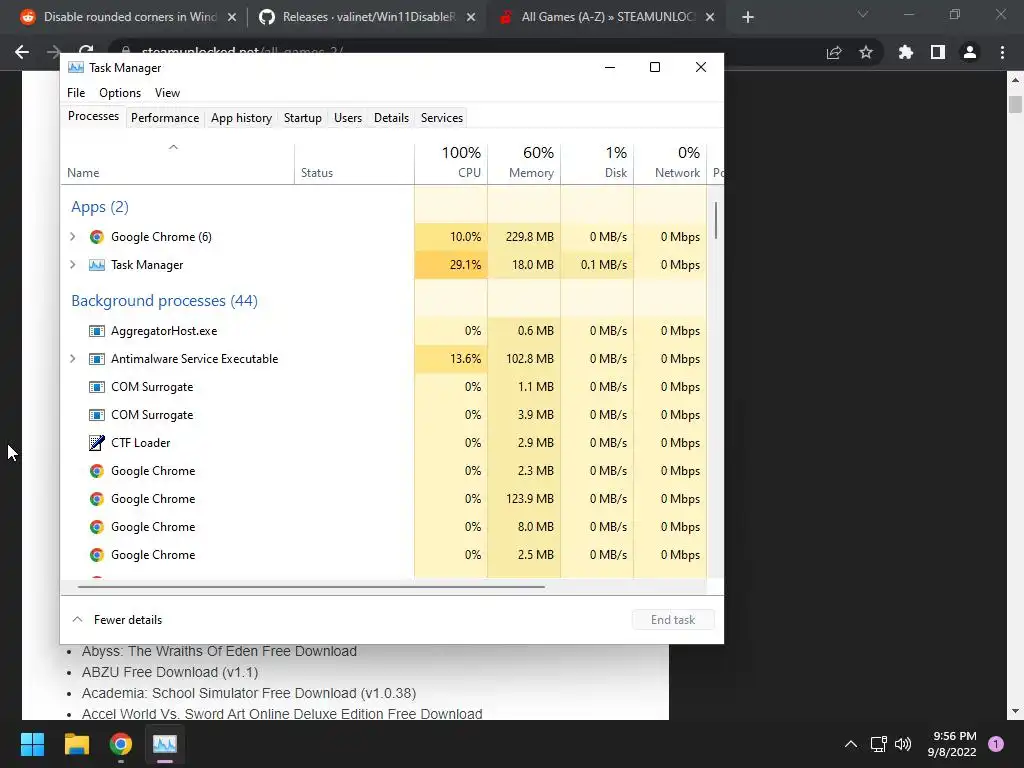
Task: Open the File menu in Task Manager
Action: tap(76, 93)
